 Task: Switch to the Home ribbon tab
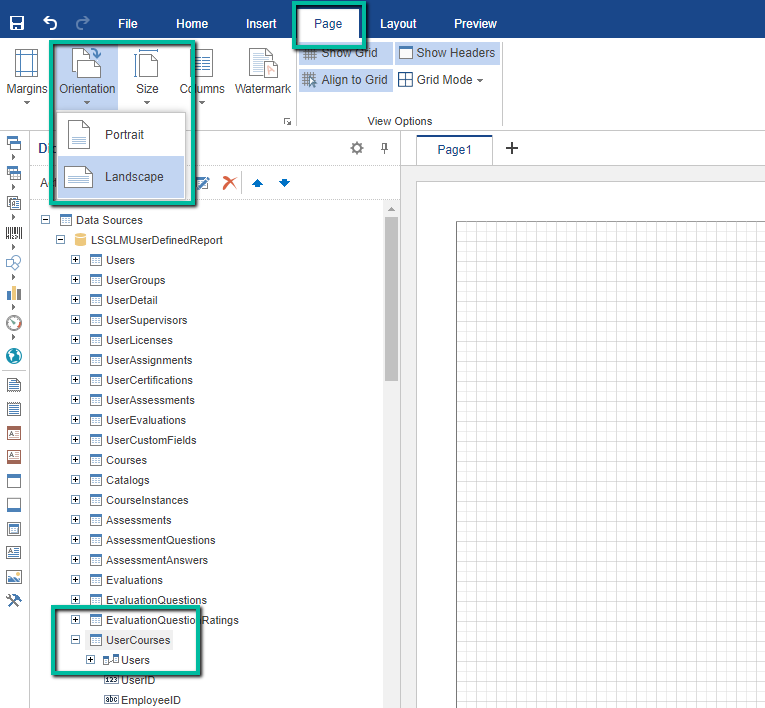pyautogui.click(x=192, y=23)
